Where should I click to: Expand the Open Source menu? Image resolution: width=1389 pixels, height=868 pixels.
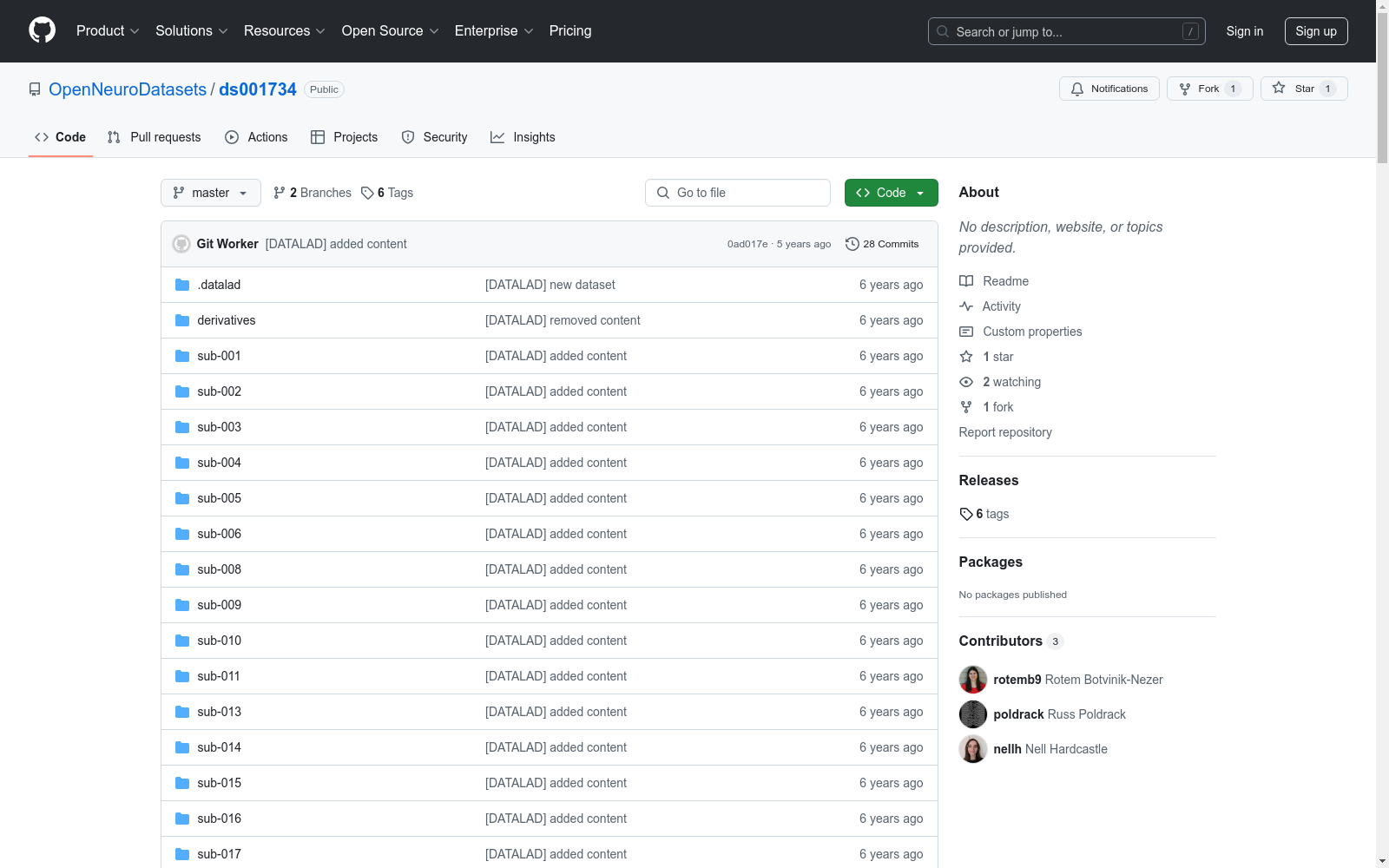tap(391, 30)
